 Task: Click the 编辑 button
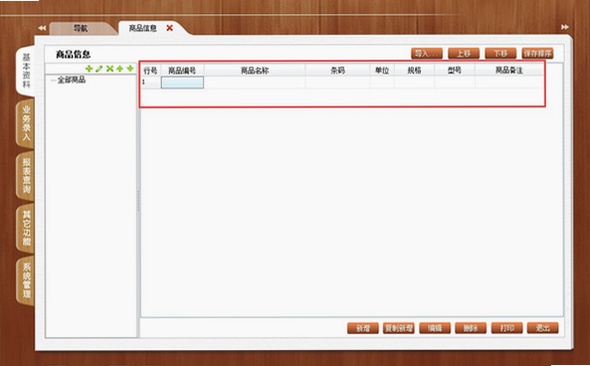tap(435, 328)
